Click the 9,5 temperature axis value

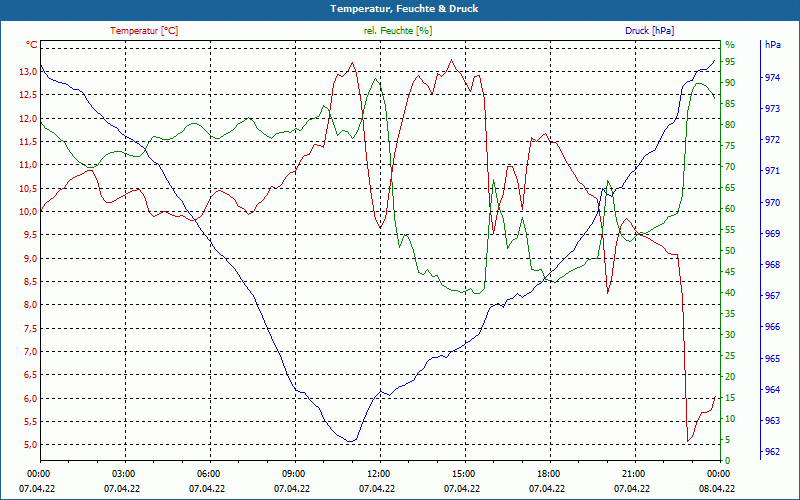(x=30, y=235)
